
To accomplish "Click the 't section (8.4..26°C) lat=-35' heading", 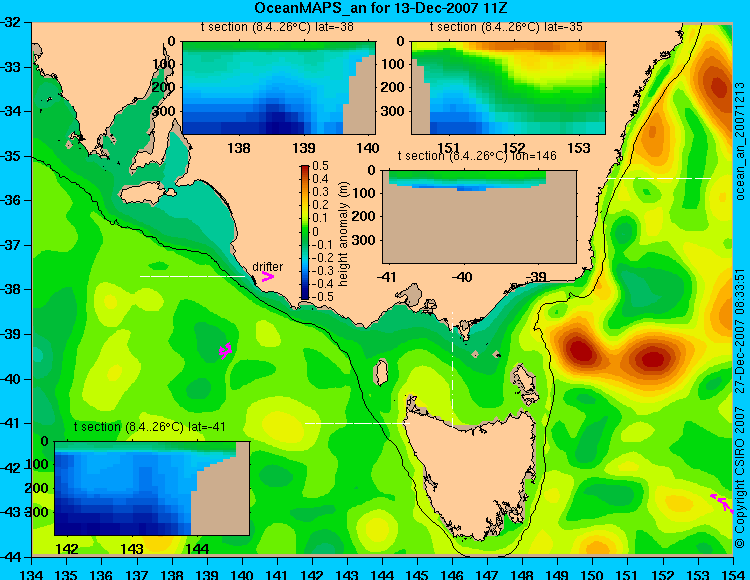I will [x=506, y=27].
